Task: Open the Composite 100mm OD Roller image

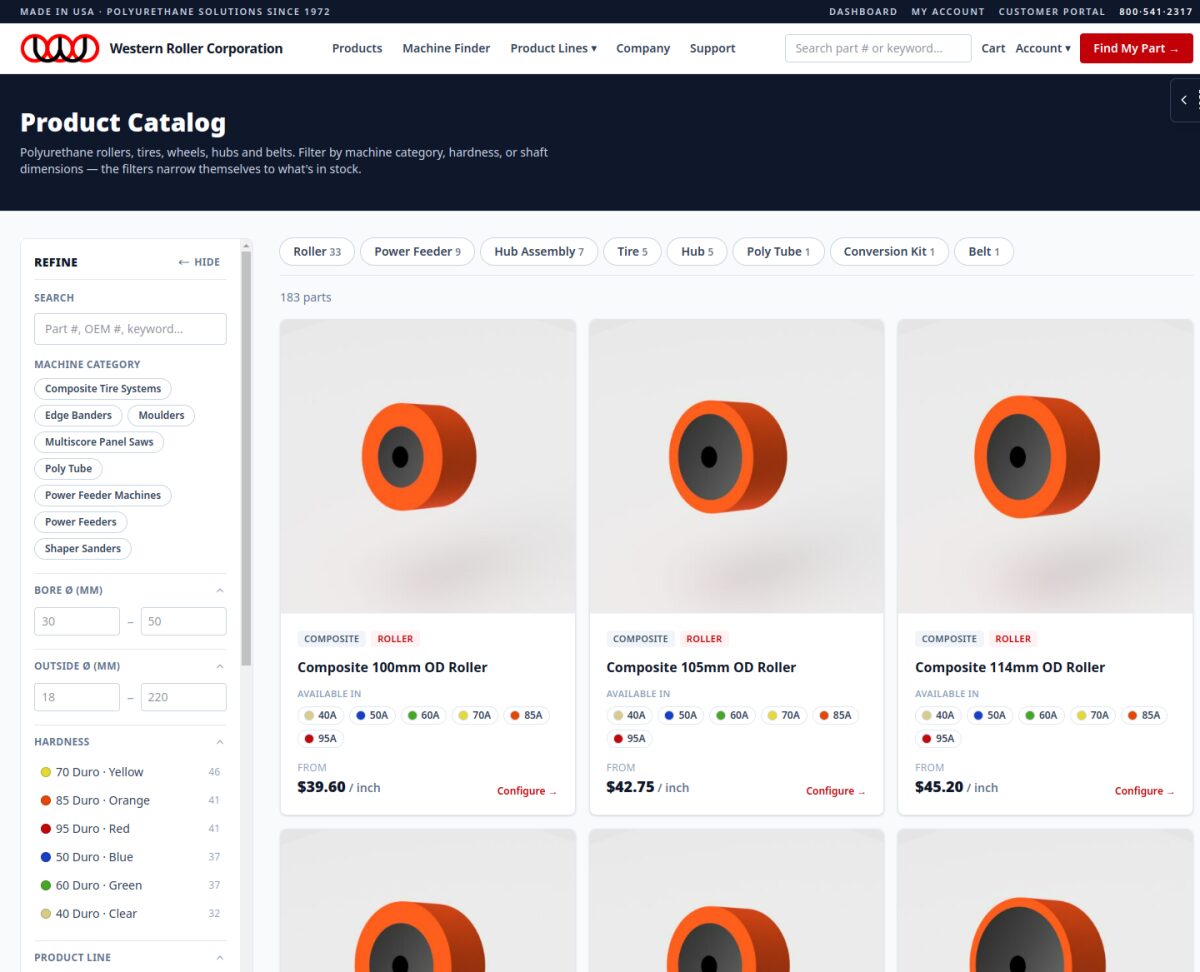Action: point(428,466)
